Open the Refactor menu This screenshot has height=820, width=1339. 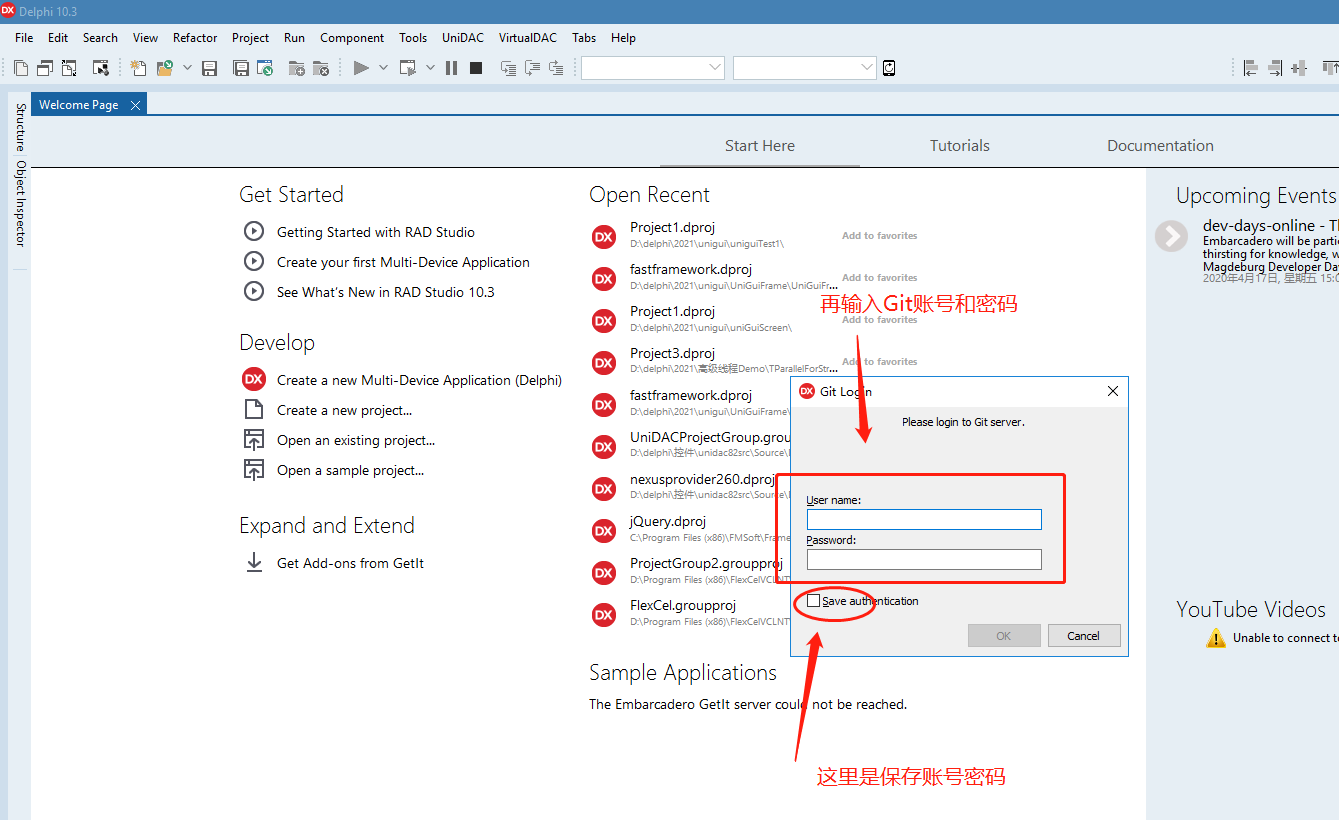(x=195, y=38)
